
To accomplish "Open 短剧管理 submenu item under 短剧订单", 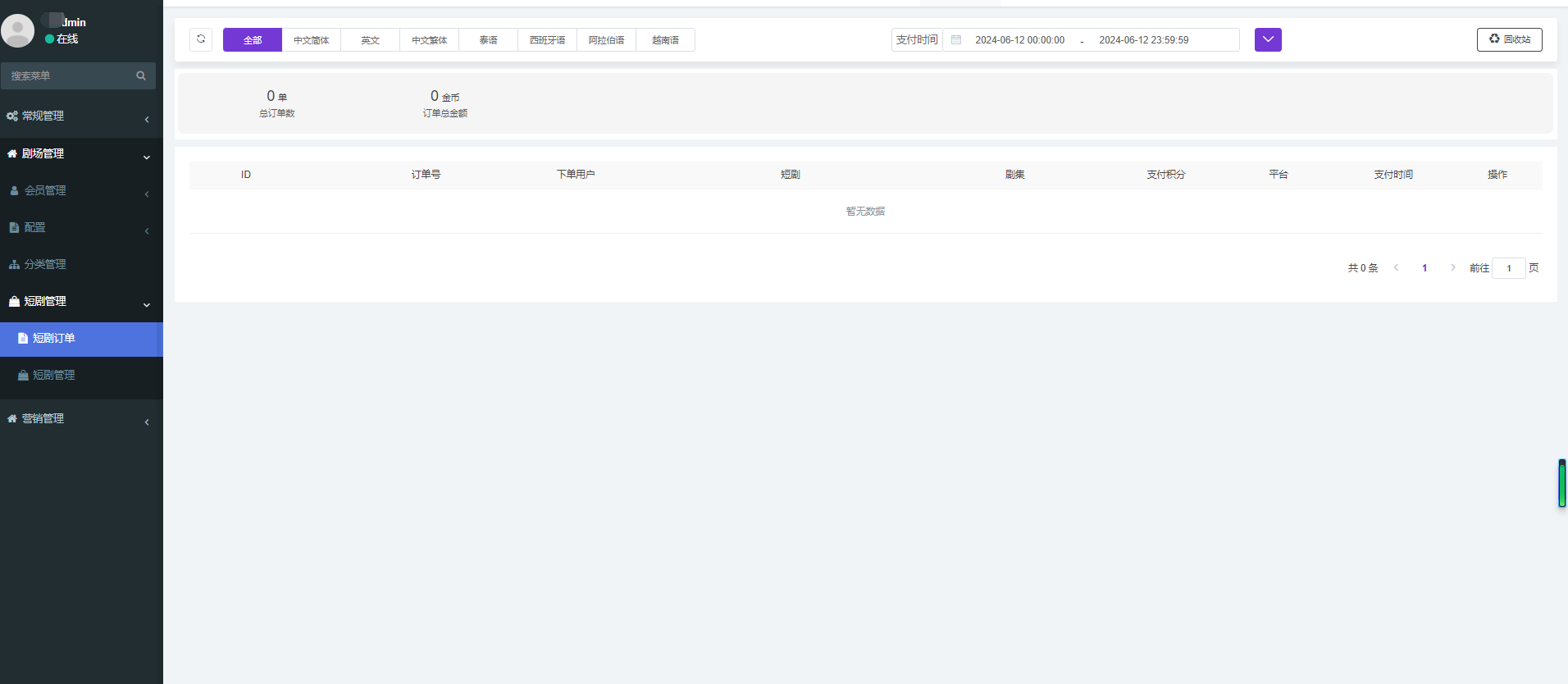I will point(54,375).
